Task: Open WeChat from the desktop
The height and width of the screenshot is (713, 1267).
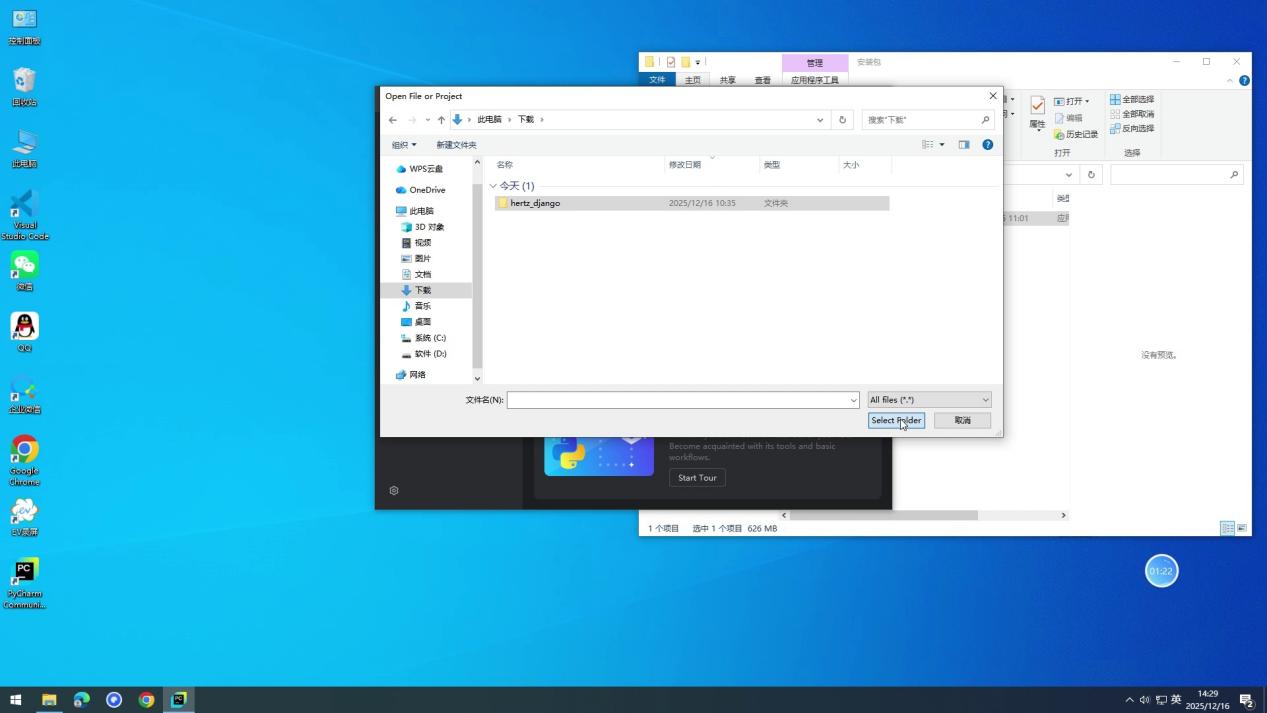Action: point(24,266)
